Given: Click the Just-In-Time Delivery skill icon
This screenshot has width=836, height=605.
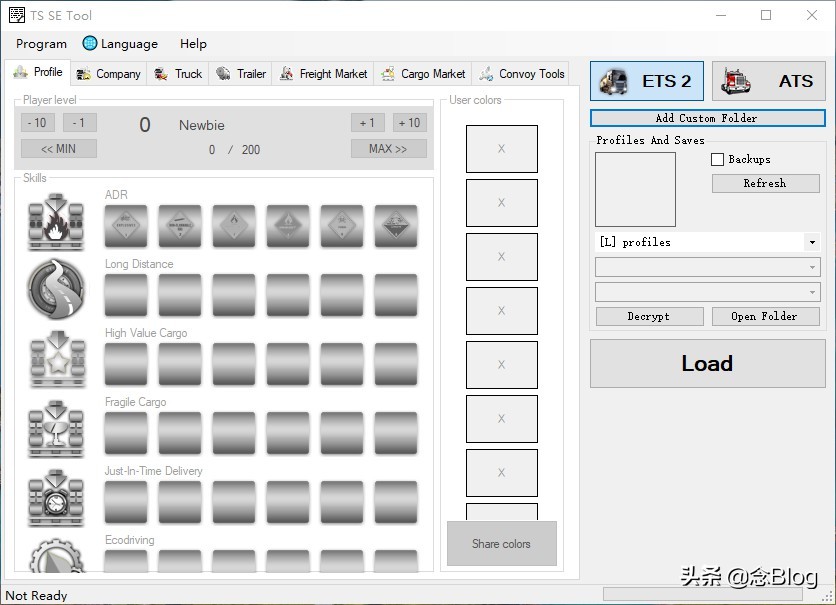Looking at the screenshot, I should 56,497.
